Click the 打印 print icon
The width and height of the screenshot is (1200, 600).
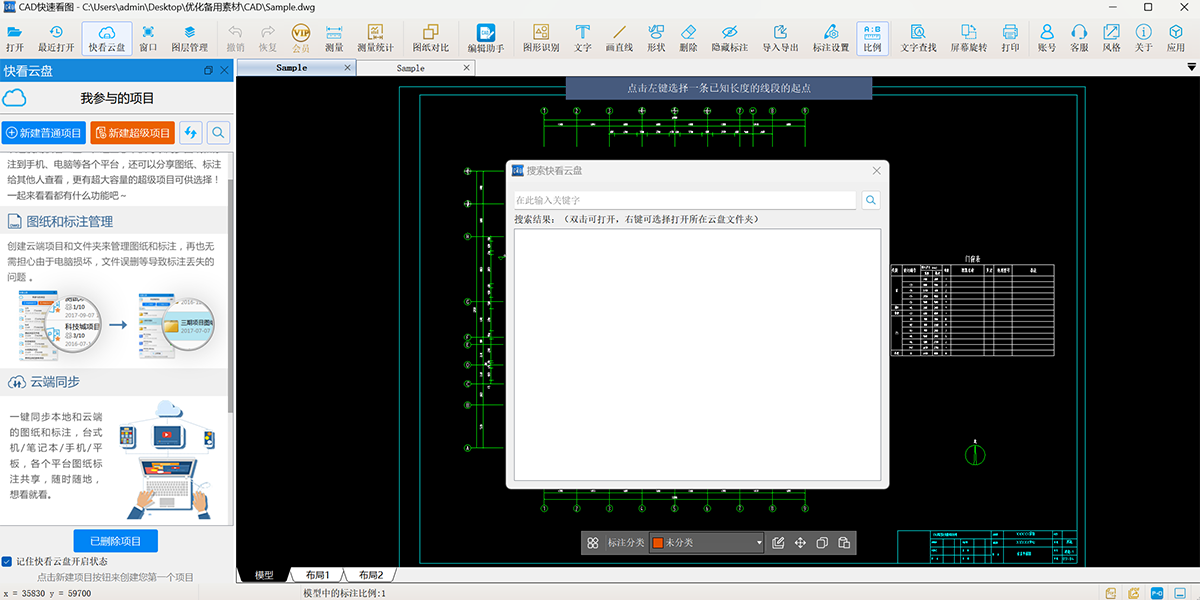point(1010,38)
